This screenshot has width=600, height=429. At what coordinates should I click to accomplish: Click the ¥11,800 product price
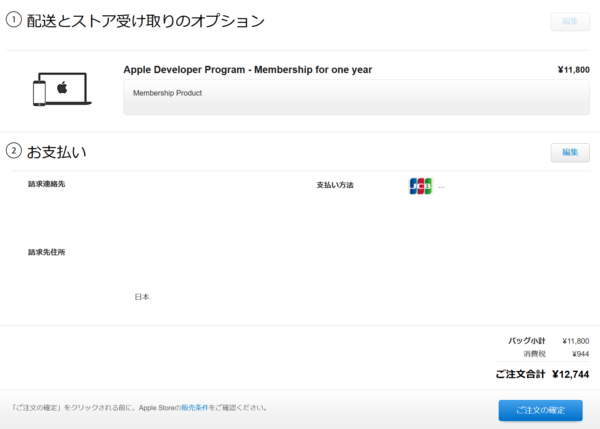pyautogui.click(x=573, y=70)
